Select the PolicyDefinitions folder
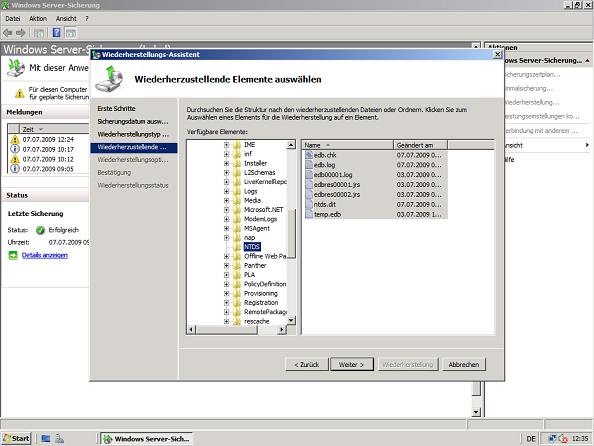This screenshot has width=594, height=446. [x=265, y=284]
